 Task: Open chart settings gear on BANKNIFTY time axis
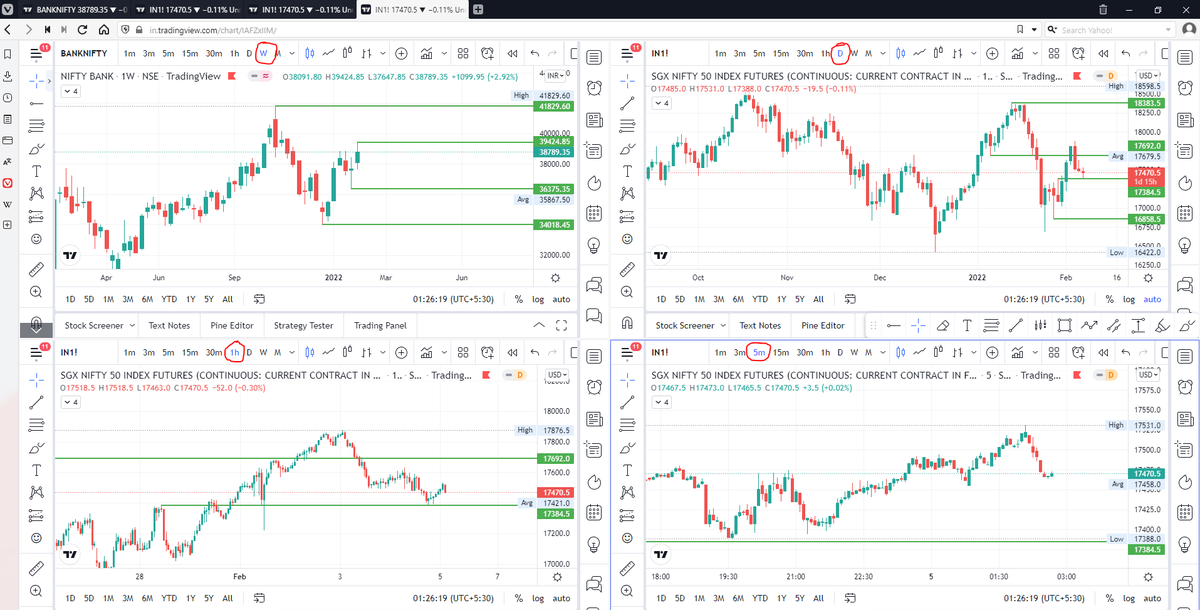pyautogui.click(x=555, y=277)
